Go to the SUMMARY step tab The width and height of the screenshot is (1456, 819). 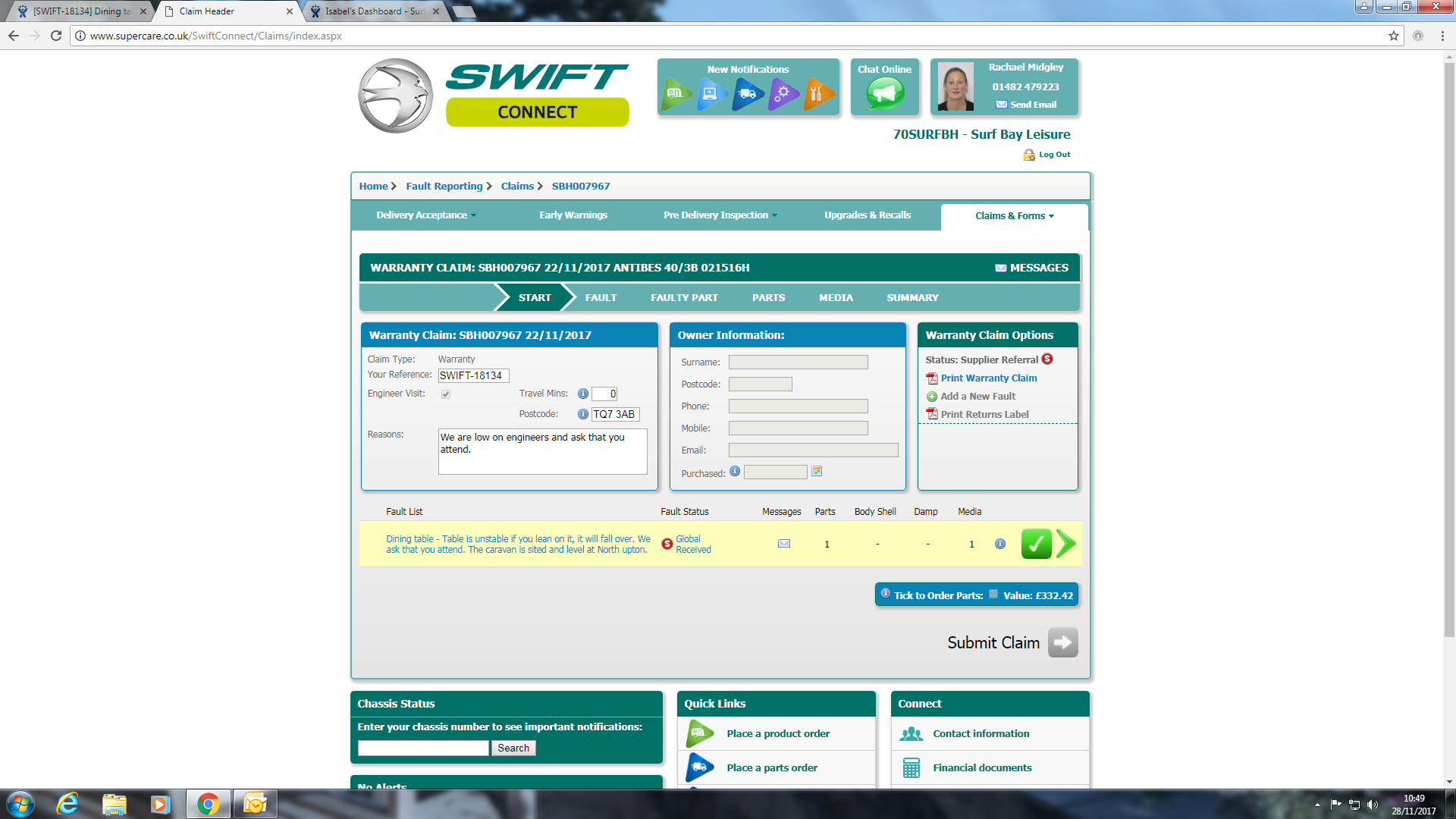click(912, 298)
